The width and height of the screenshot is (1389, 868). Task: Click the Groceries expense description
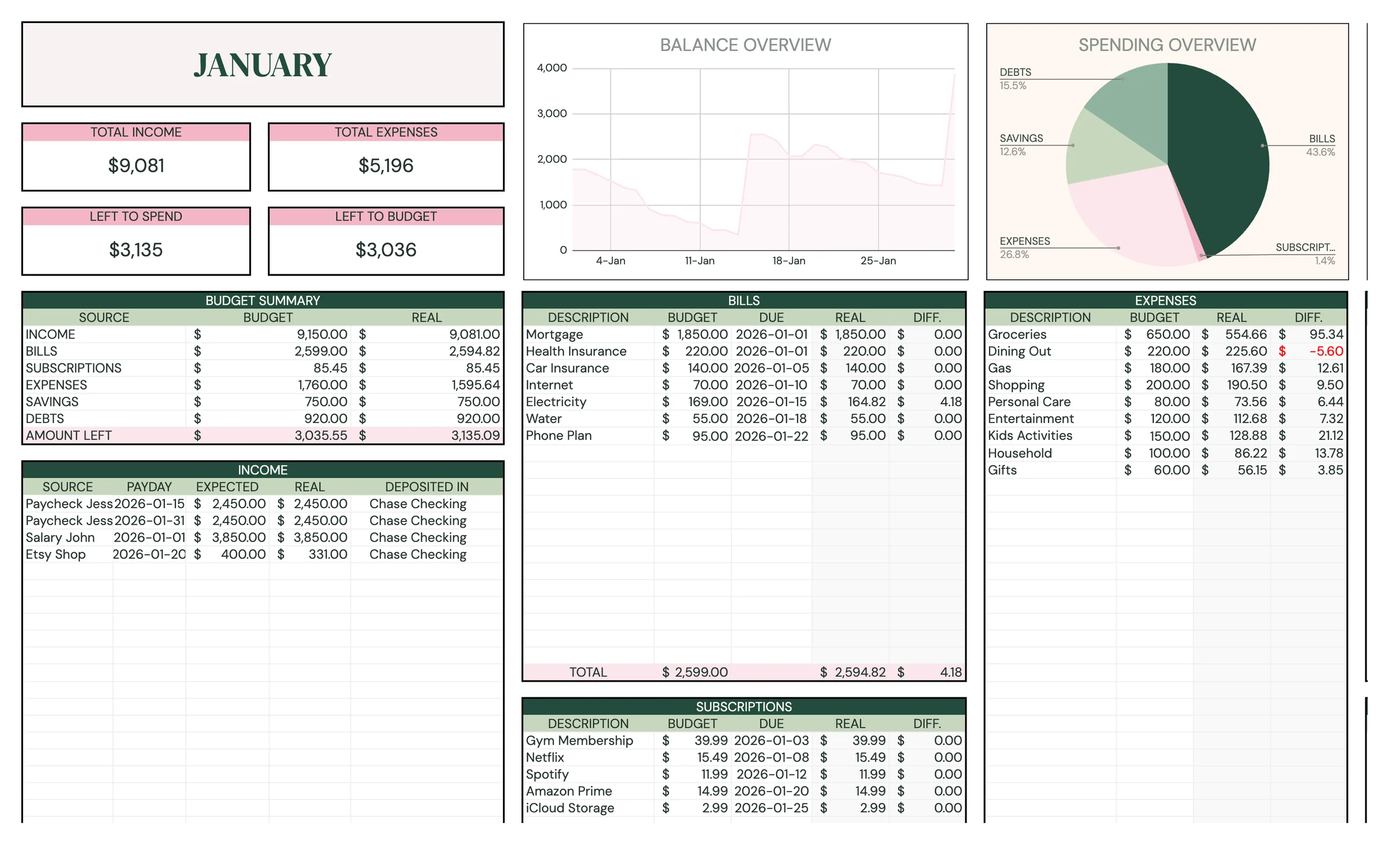(1017, 334)
